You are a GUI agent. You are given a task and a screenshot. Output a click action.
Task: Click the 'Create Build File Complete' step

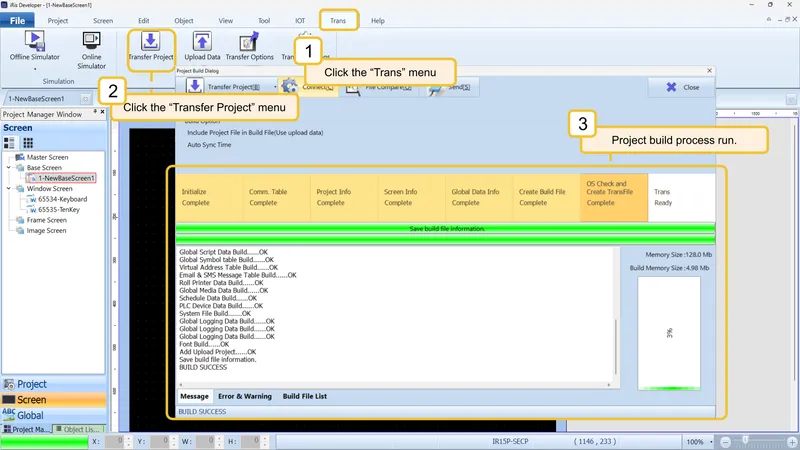click(x=546, y=197)
